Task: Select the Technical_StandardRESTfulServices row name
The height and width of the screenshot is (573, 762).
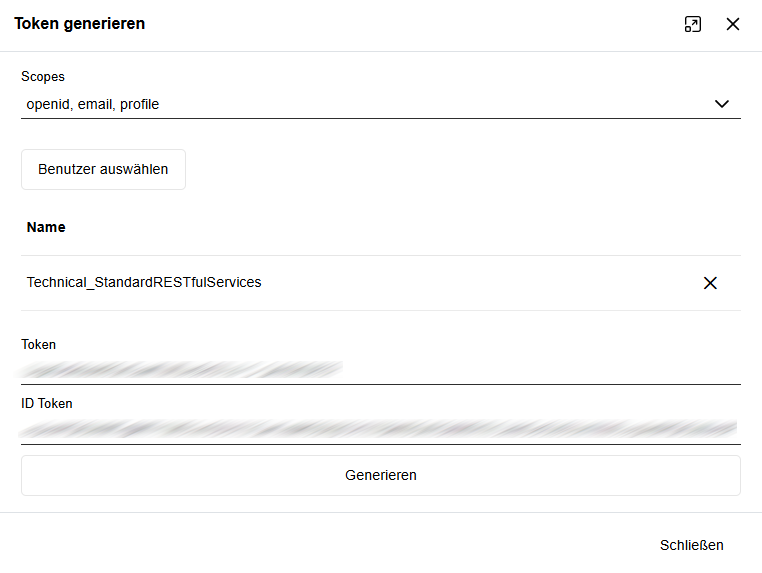Action: [144, 283]
